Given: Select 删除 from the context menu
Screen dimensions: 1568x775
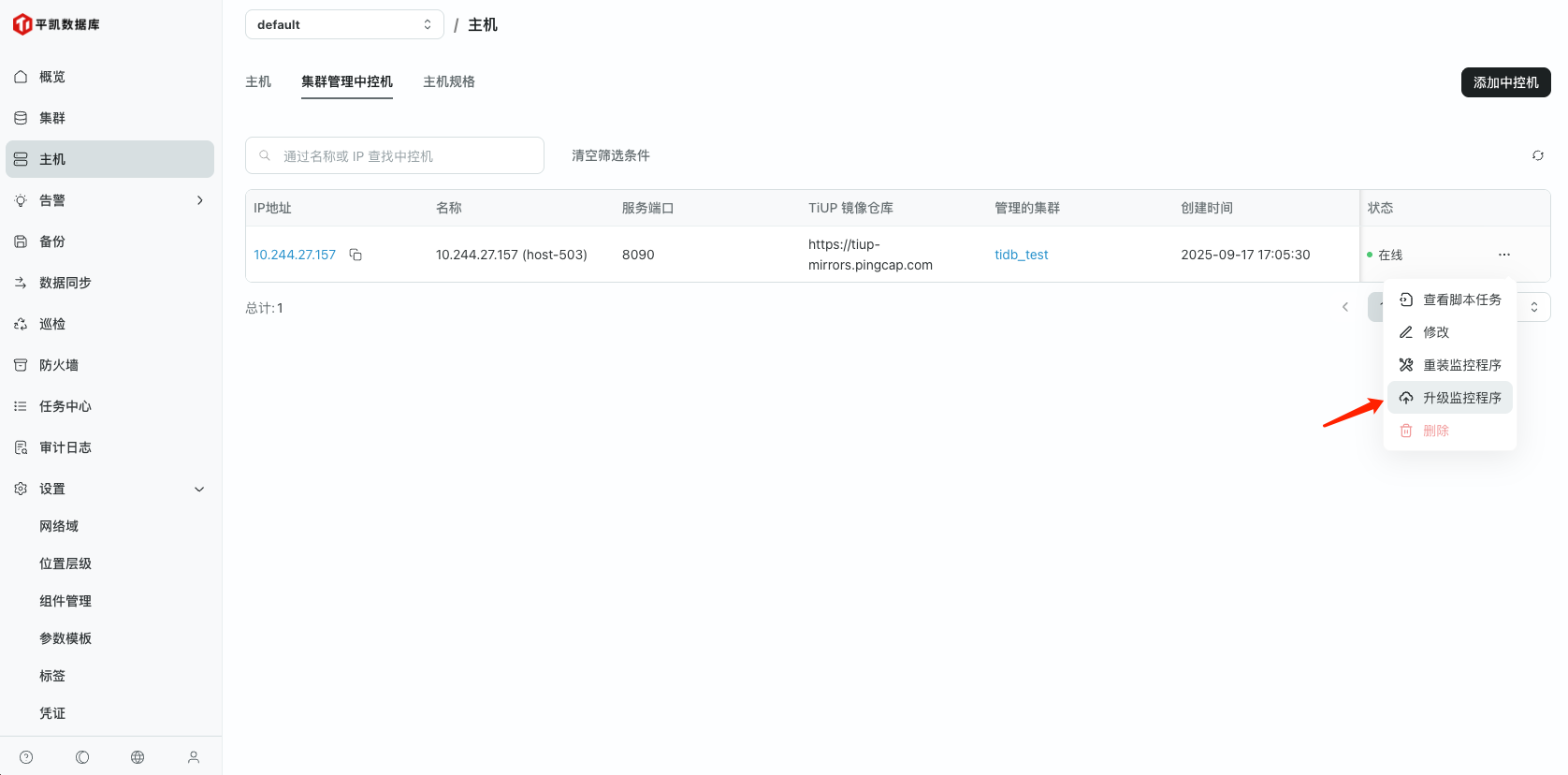Looking at the screenshot, I should click(x=1435, y=431).
